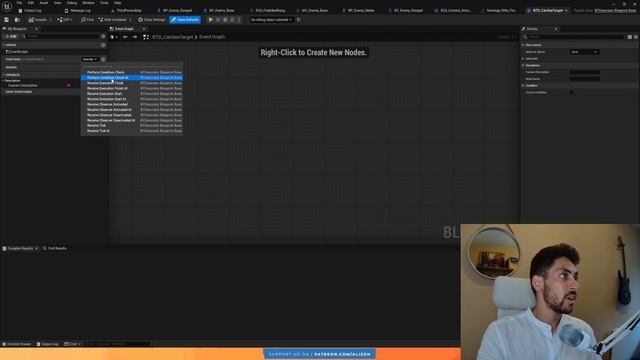Collapse the Graphs section
The width and height of the screenshot is (640, 360).
click(x=4, y=45)
